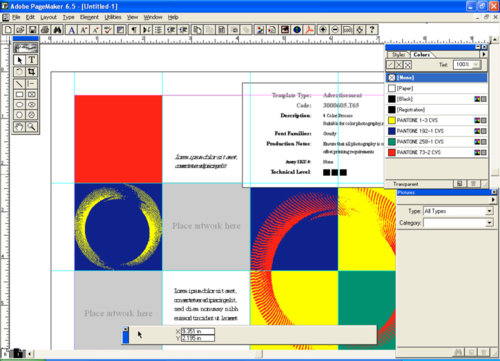The image size is (500, 361).
Task: Select the Pointer tool in toolbox
Action: coord(19,60)
